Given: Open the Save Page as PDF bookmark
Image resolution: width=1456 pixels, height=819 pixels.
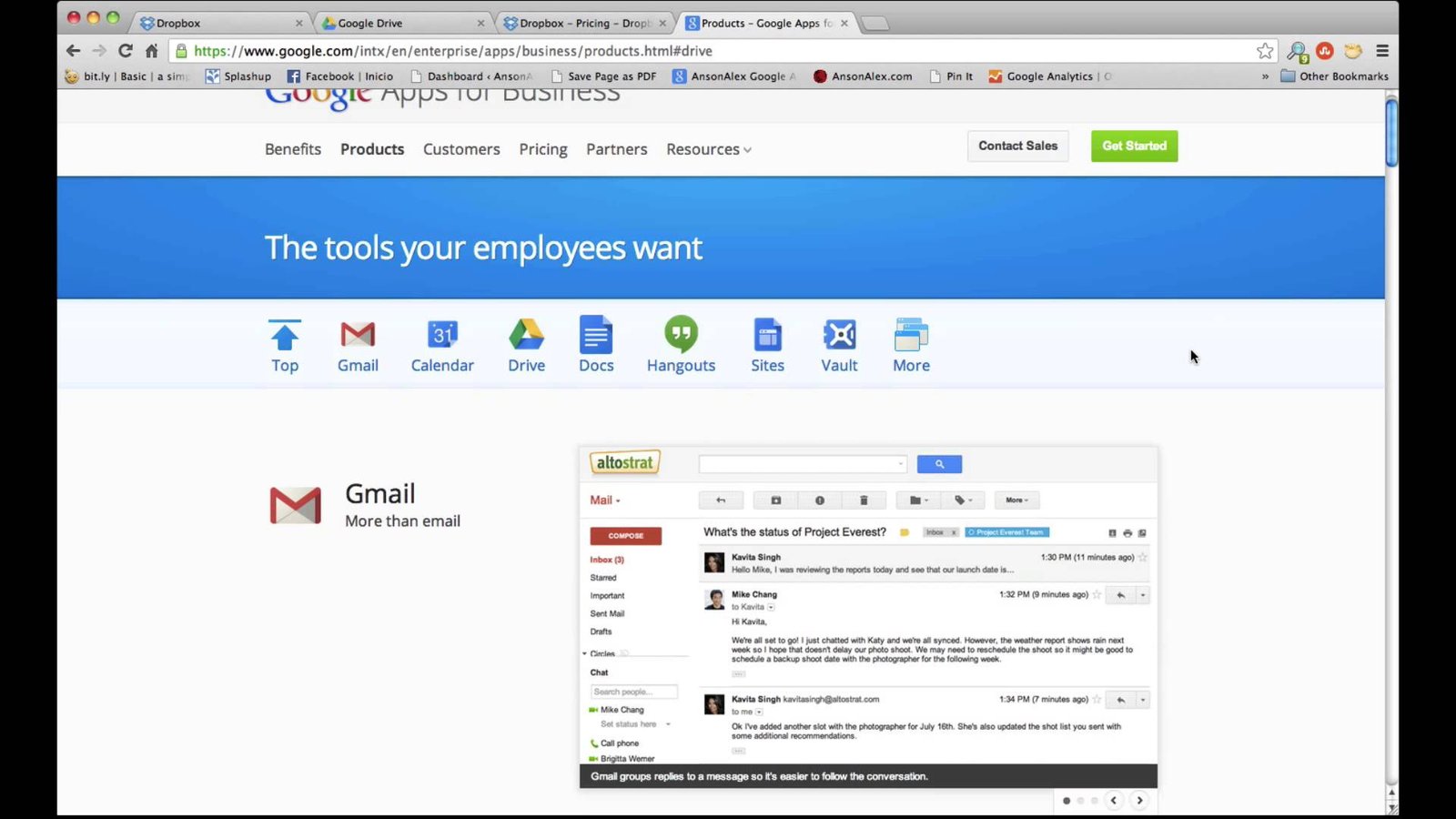Looking at the screenshot, I should point(604,76).
